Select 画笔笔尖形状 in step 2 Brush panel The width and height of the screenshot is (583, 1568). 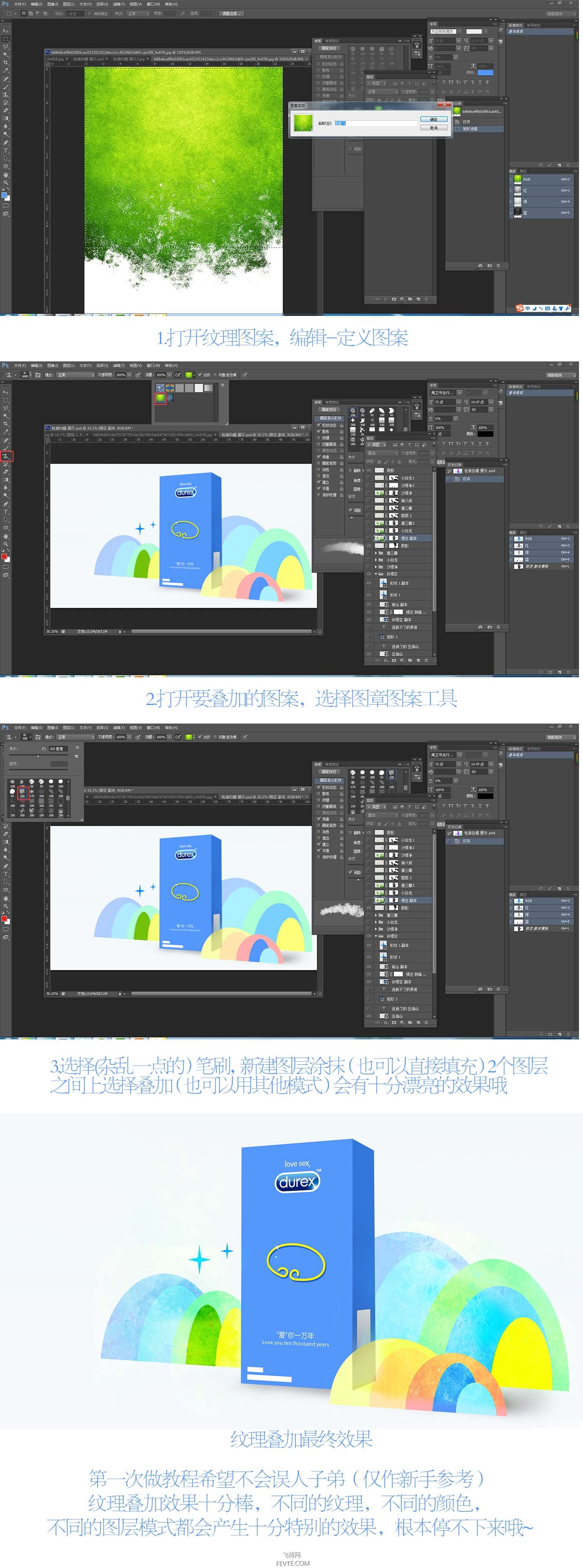(x=330, y=419)
